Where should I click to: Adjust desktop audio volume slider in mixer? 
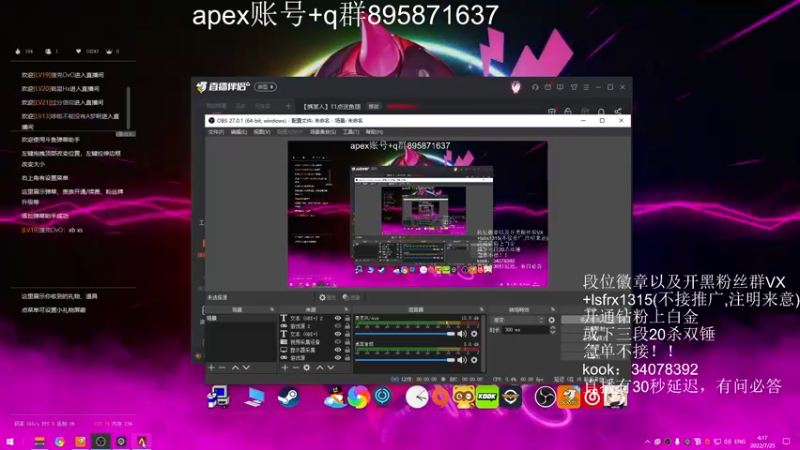[404, 360]
